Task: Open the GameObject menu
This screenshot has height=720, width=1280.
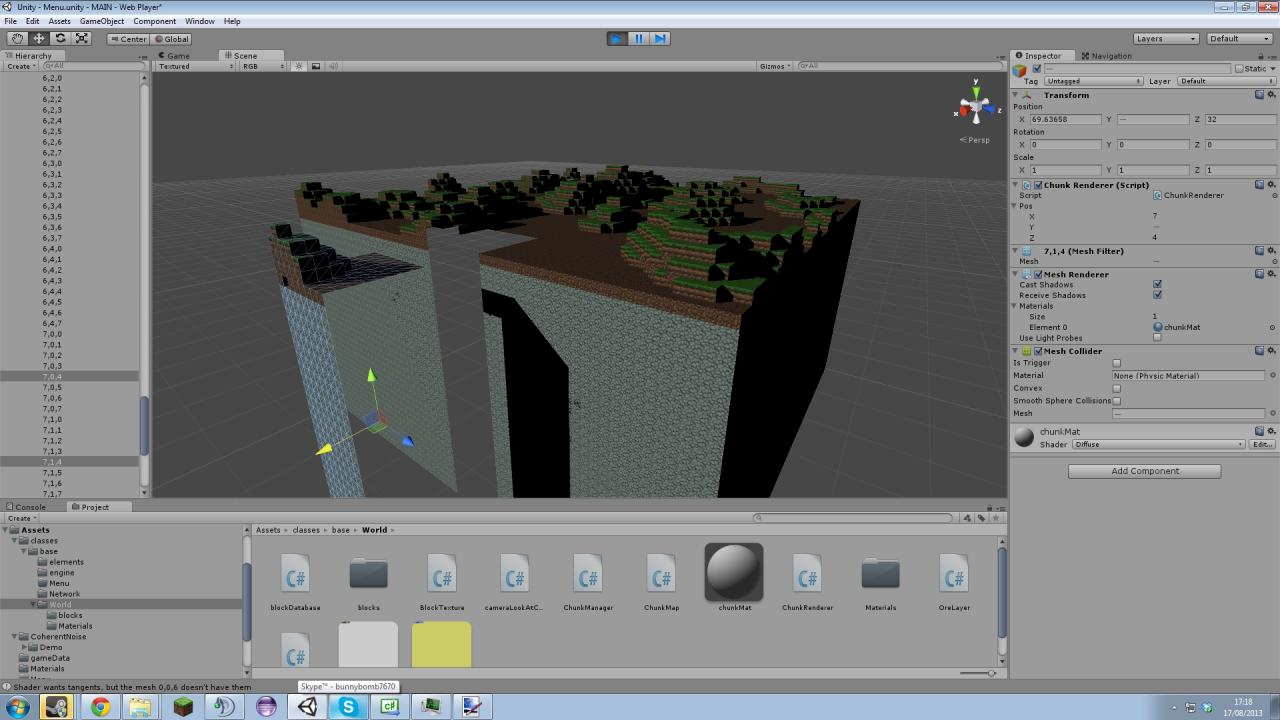Action: coord(101,21)
